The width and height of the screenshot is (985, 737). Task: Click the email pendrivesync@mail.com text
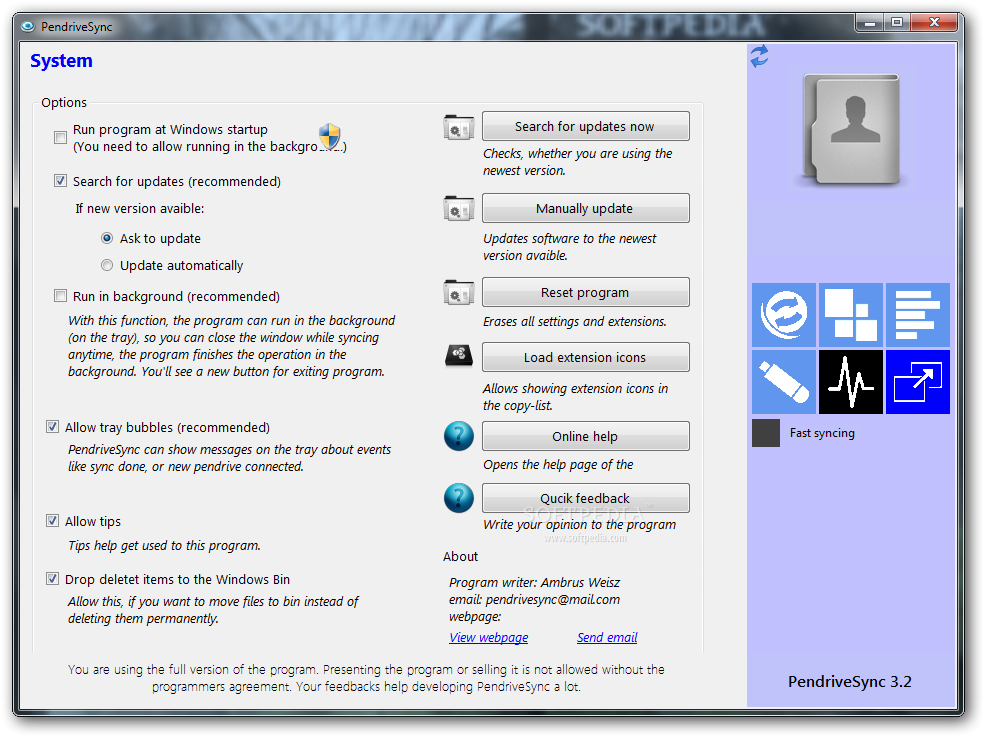[x=535, y=599]
